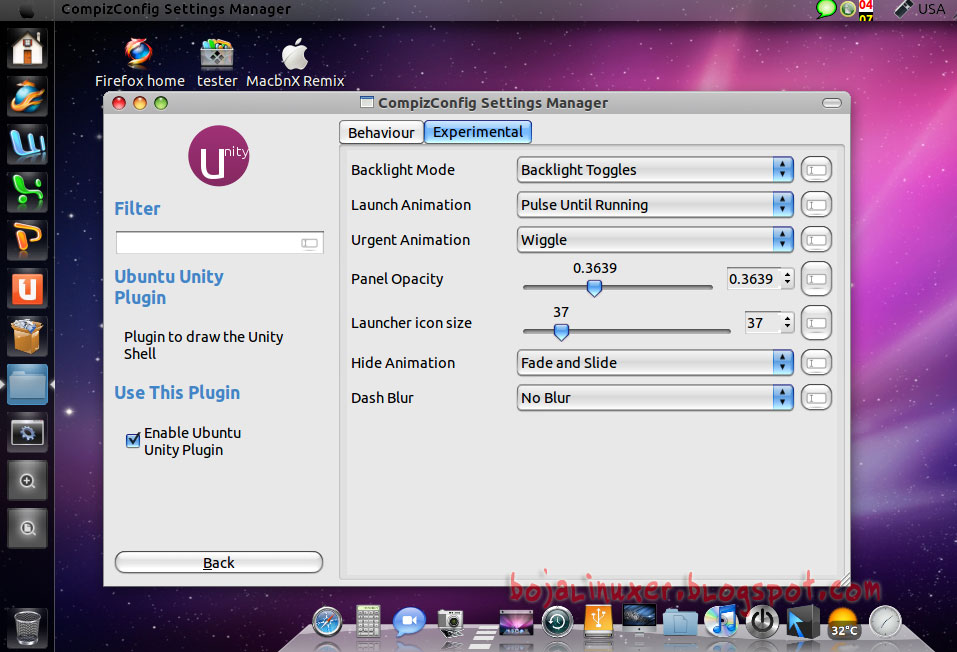
Task: Launch Firefox from the launcher
Action: coord(27,96)
